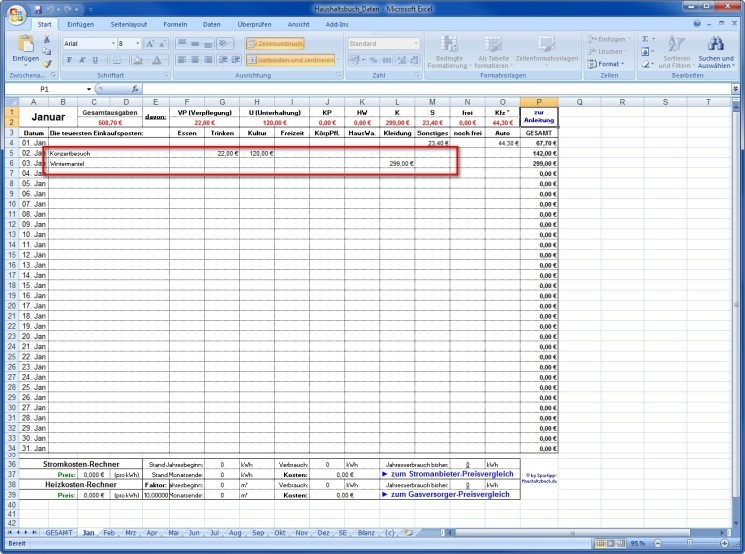Paste using the large Einfügen clipboard icon
Image resolution: width=745 pixels, height=554 pixels.
(x=26, y=49)
